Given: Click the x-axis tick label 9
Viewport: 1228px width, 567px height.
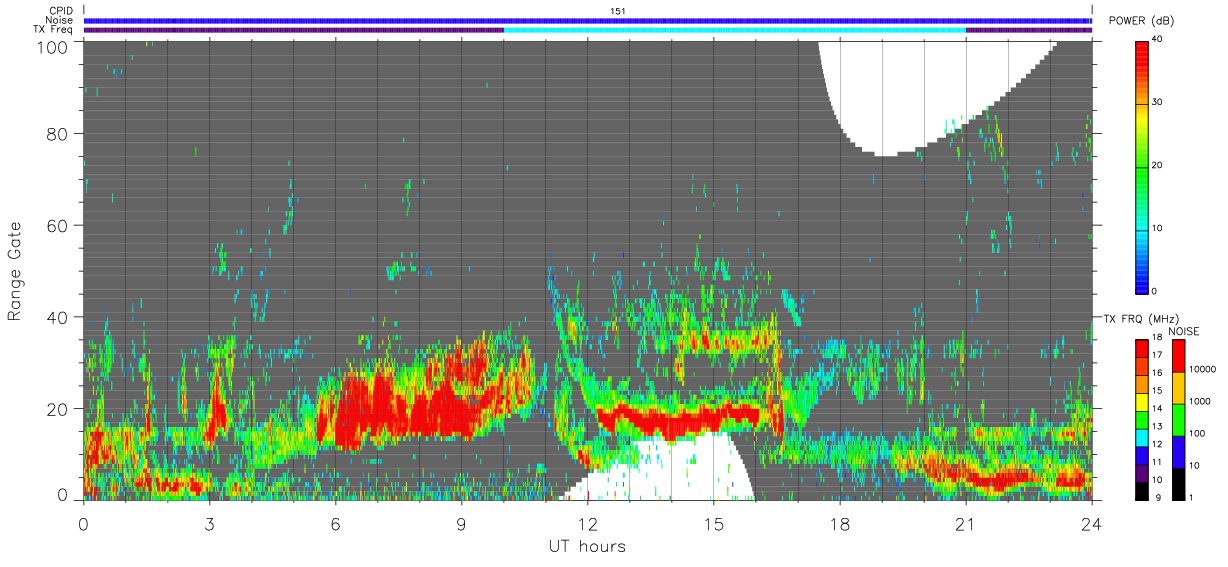Looking at the screenshot, I should [x=461, y=523].
